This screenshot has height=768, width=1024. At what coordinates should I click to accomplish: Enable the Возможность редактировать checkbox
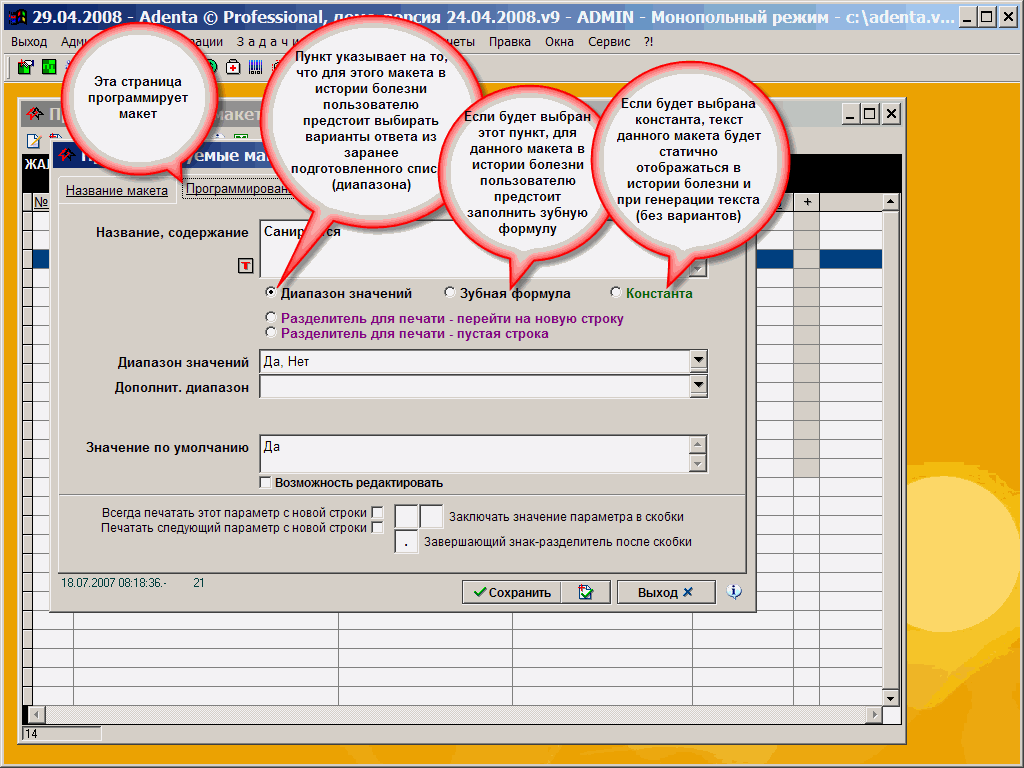[266, 482]
